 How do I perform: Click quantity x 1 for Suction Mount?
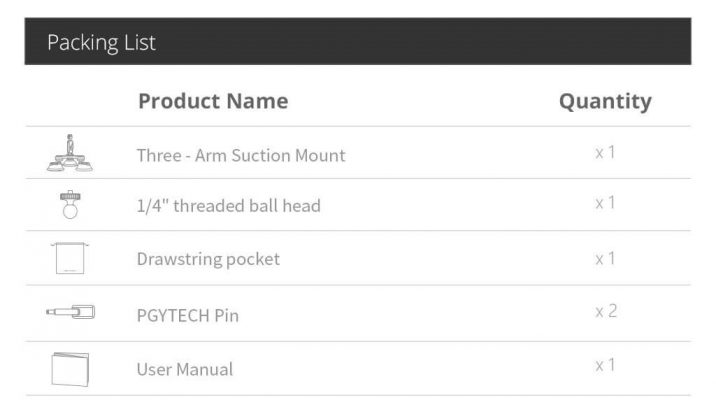(x=605, y=152)
